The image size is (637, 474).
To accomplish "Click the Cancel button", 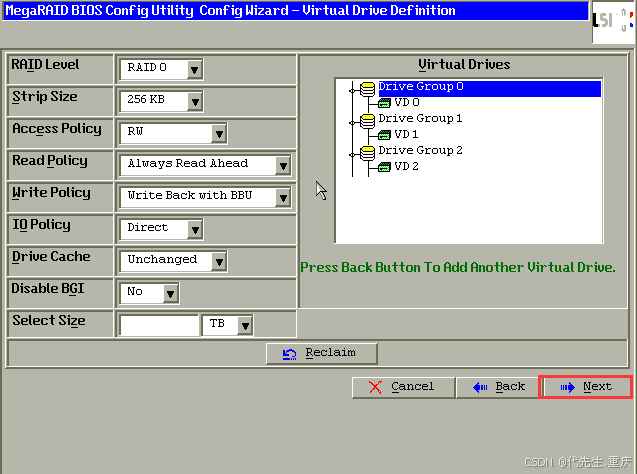I will tap(403, 387).
